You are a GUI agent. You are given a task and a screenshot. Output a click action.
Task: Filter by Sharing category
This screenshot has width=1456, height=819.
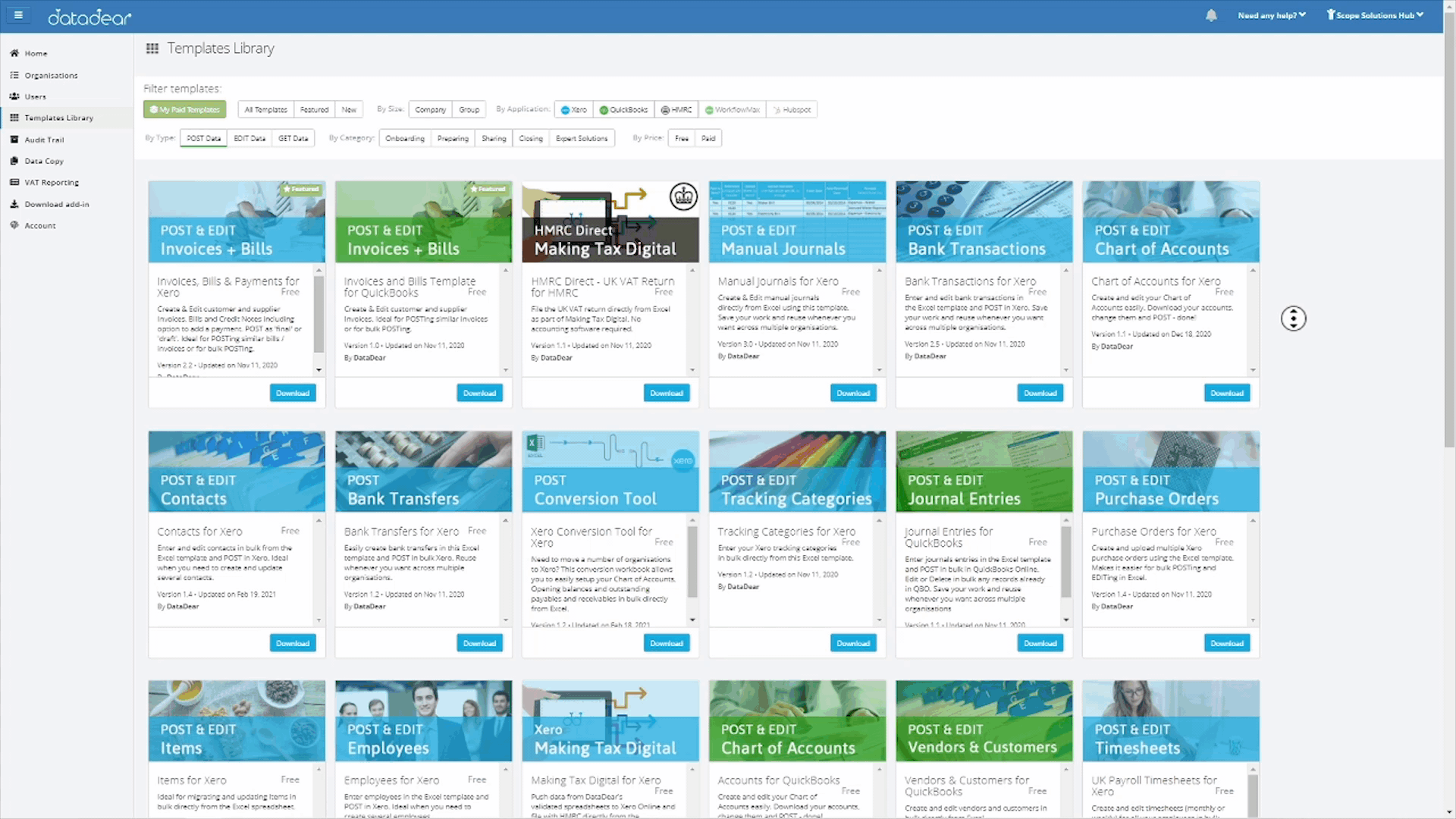coord(494,139)
